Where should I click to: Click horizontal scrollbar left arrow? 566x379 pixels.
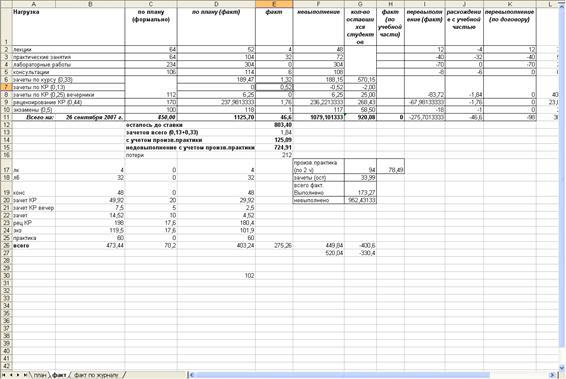[192, 375]
